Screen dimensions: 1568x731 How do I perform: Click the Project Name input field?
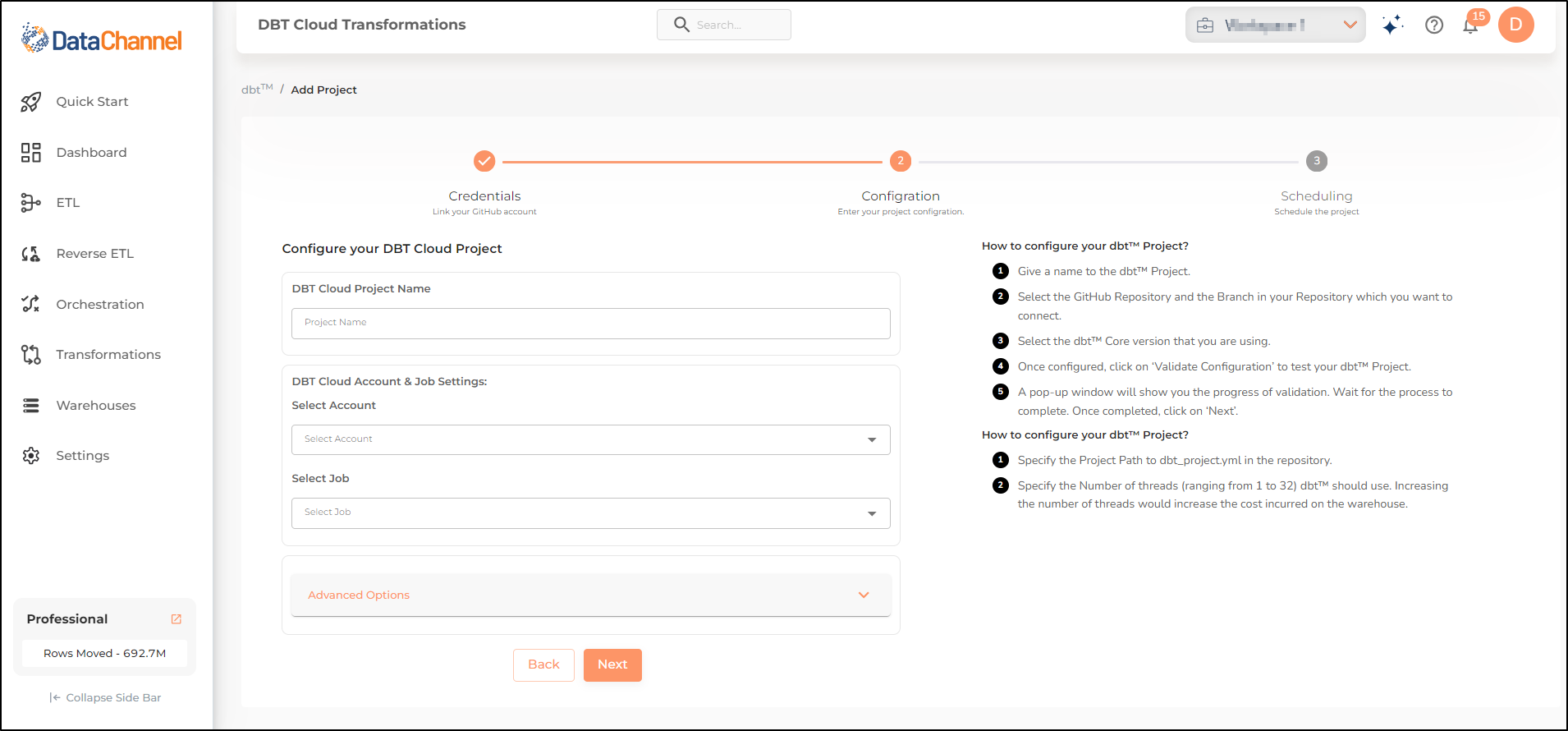tap(591, 324)
